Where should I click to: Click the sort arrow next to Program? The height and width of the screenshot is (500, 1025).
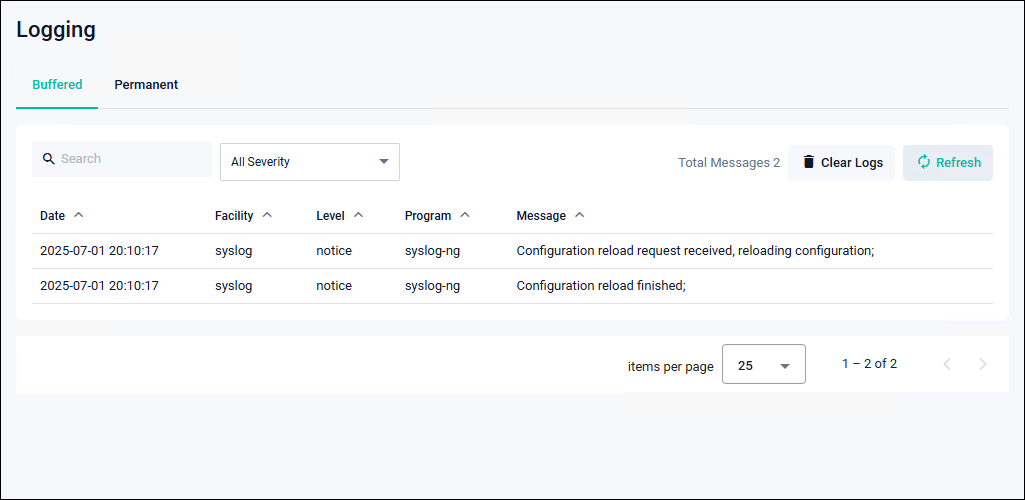[465, 215]
